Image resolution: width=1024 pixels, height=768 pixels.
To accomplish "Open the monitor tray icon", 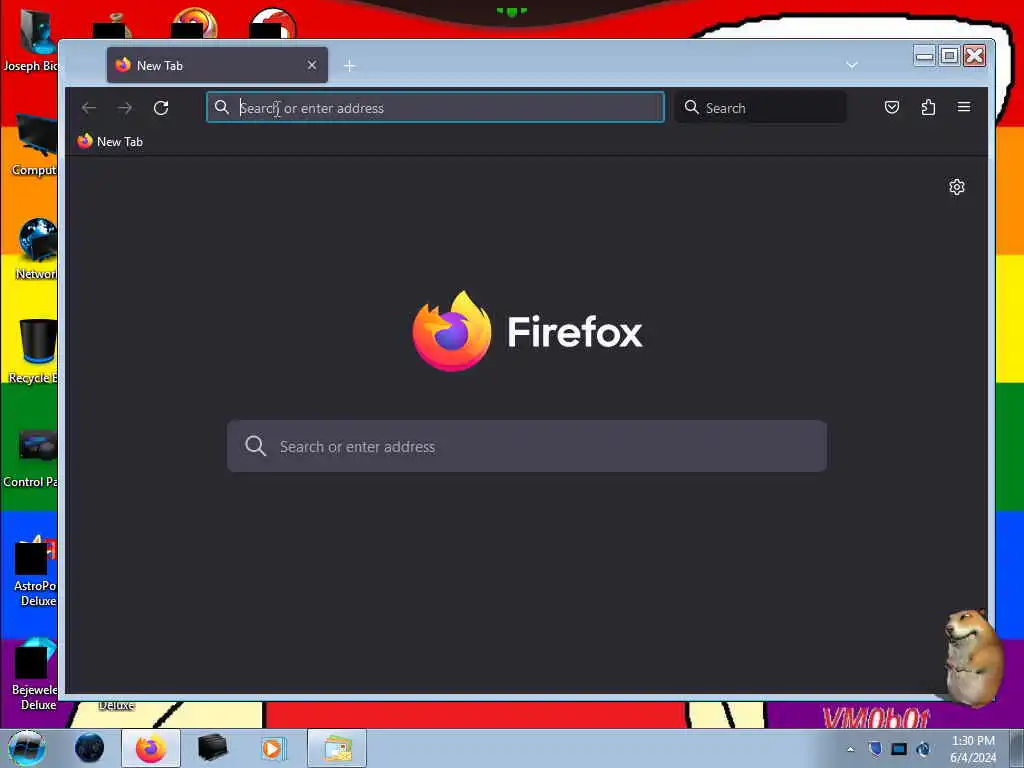I will (899, 749).
